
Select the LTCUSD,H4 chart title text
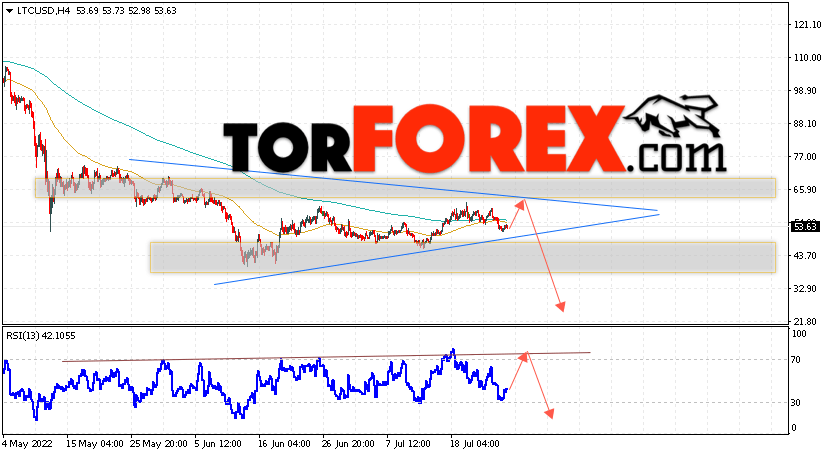44,11
